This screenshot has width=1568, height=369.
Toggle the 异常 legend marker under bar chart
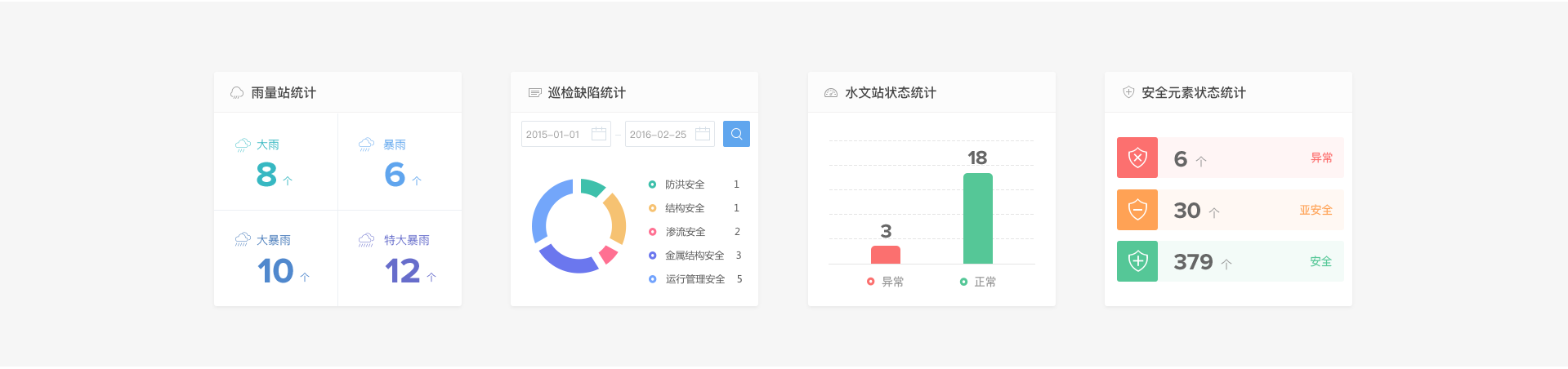871,282
